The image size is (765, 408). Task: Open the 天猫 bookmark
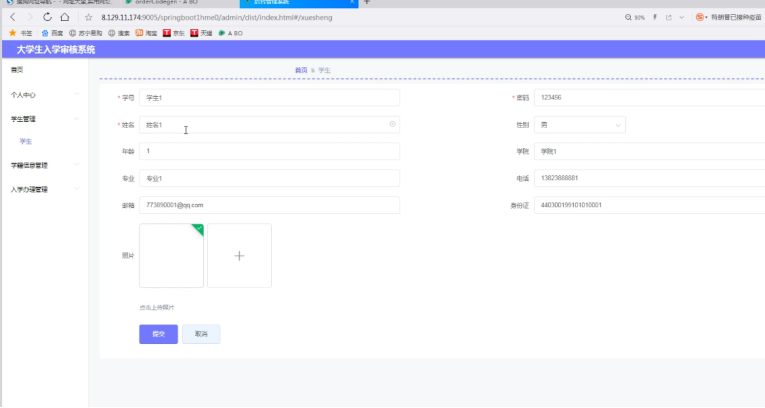tap(201, 33)
